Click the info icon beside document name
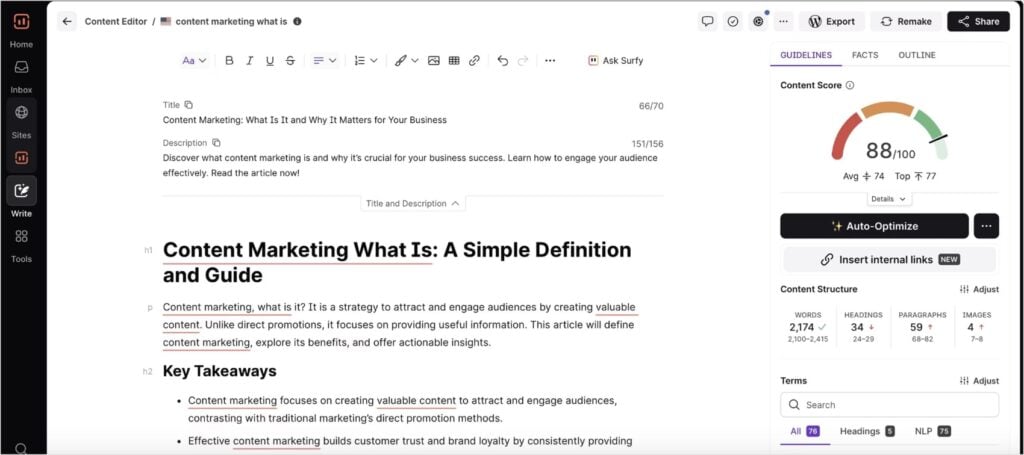Image resolution: width=1024 pixels, height=455 pixels. click(x=297, y=22)
